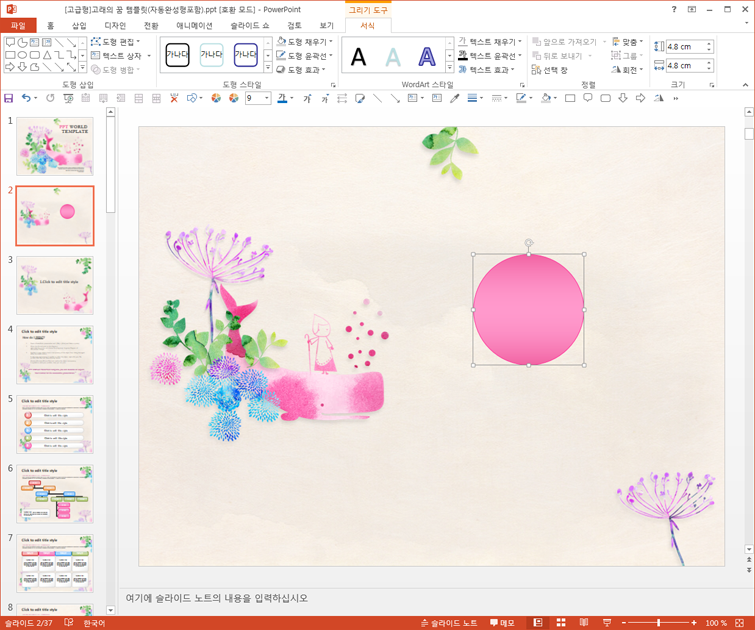Click the first color wheel icon in quick toolbar
The width and height of the screenshot is (755, 630).
[216, 98]
